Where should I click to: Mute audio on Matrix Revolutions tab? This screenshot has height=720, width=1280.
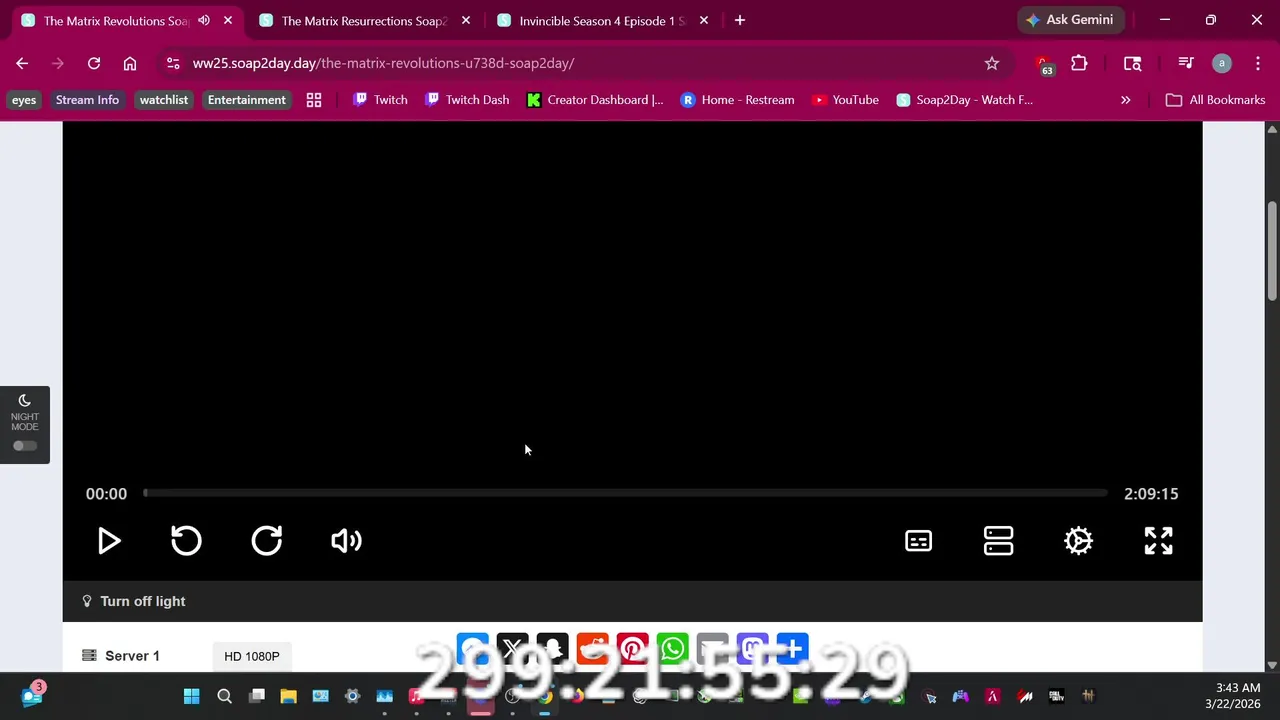coord(204,20)
